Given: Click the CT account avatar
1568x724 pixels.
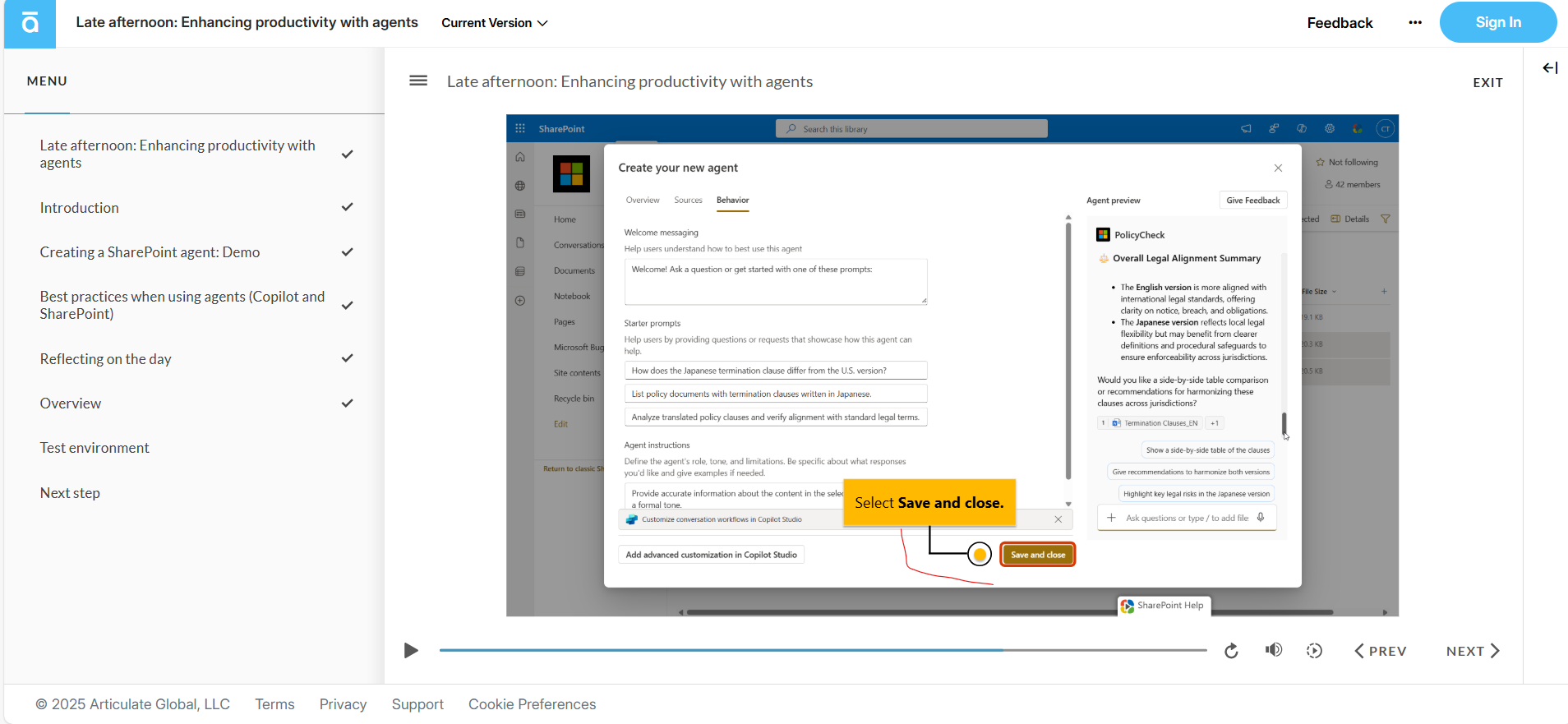Looking at the screenshot, I should [x=1386, y=128].
